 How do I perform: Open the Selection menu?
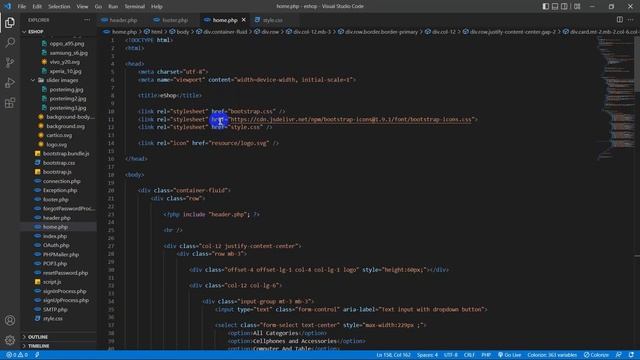[59, 6]
